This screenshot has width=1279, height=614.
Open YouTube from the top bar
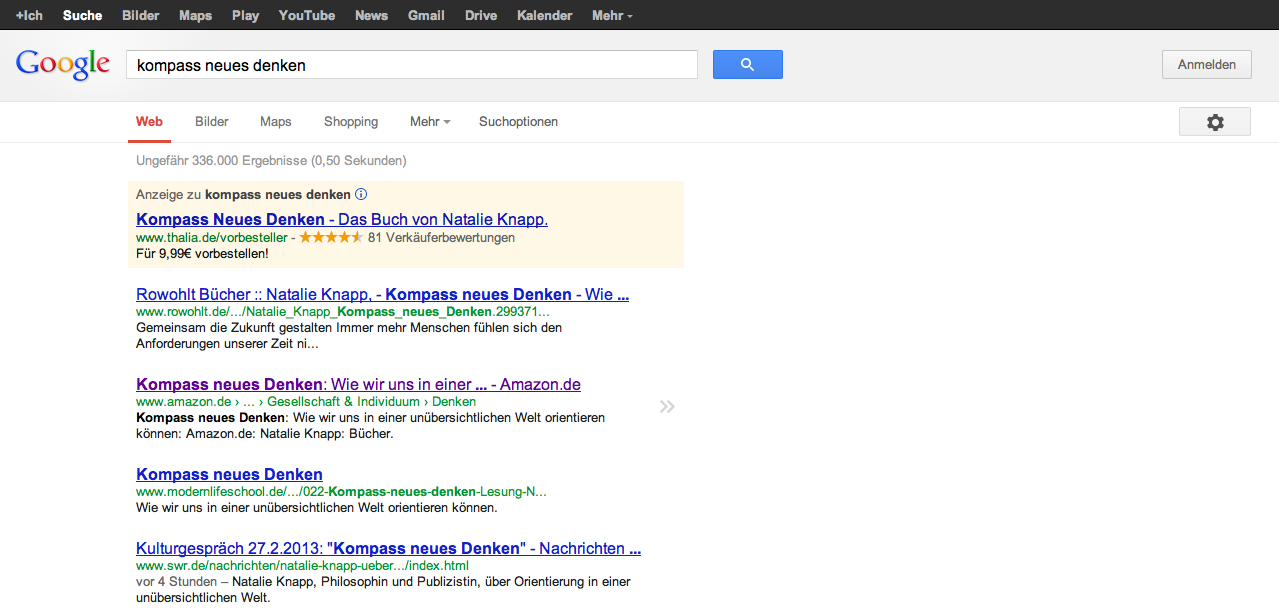point(307,15)
